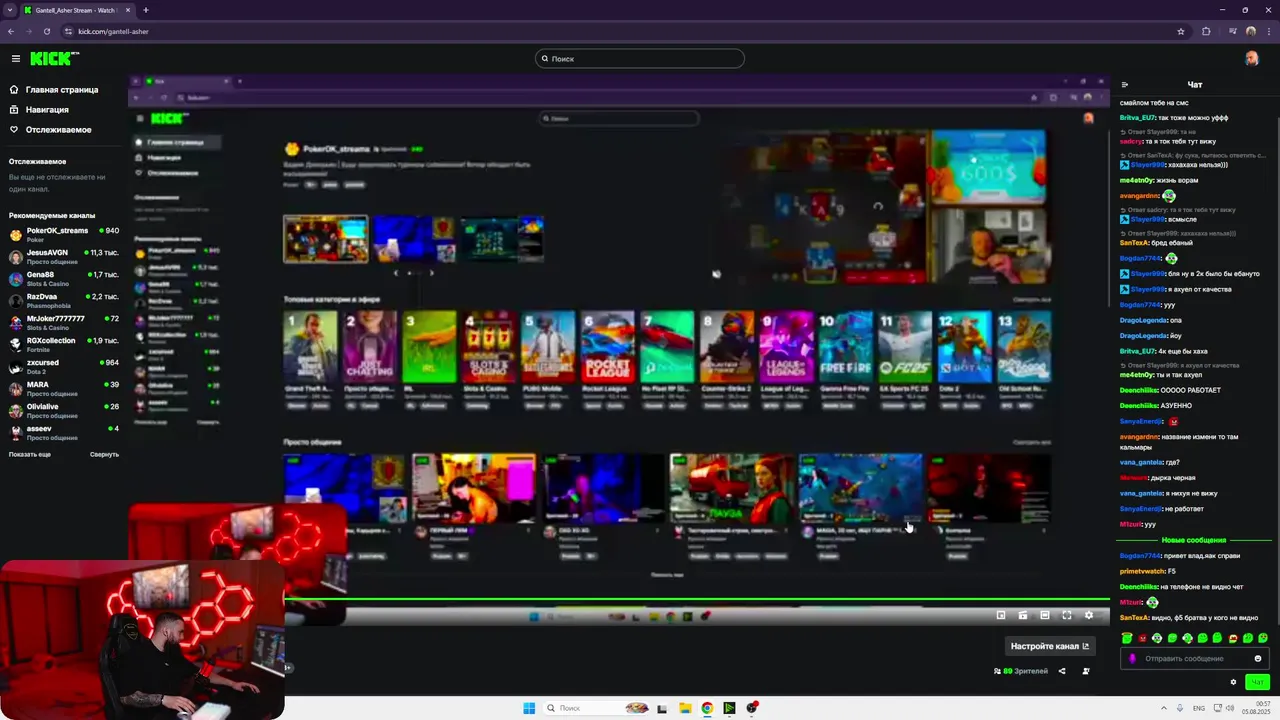Open File Explorer from taskbar
1280x720 pixels.
coord(685,708)
